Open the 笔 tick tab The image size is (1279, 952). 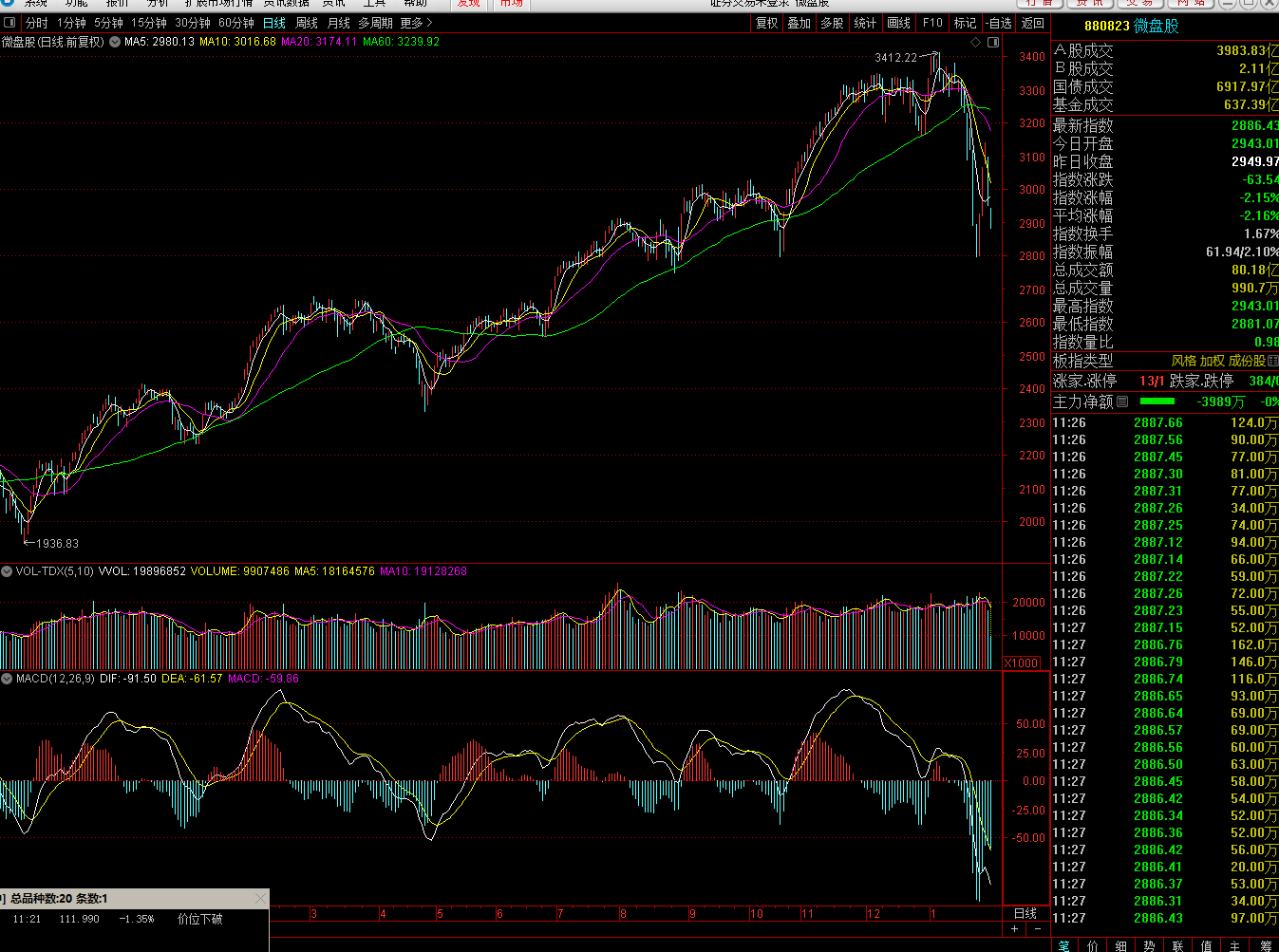point(1064,945)
